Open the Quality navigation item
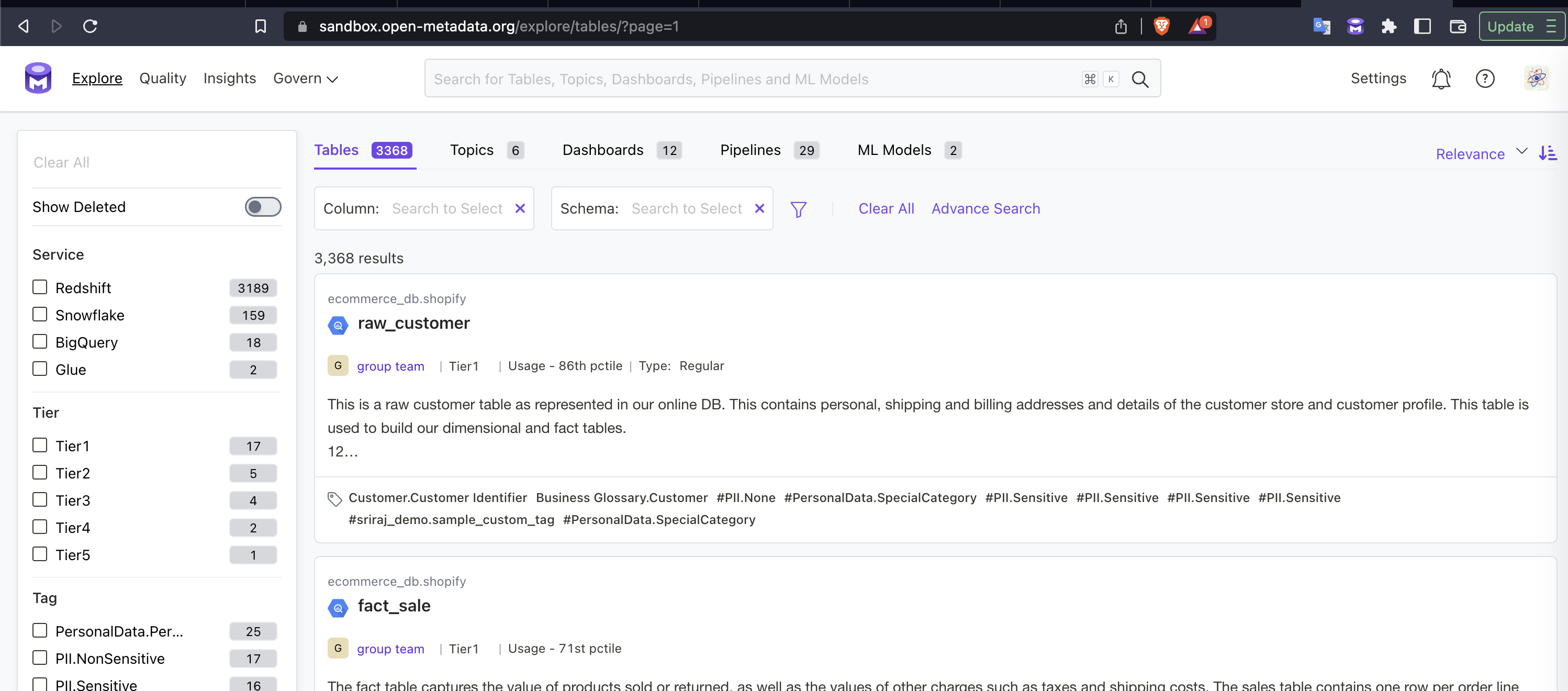This screenshot has height=691, width=1568. coord(163,79)
